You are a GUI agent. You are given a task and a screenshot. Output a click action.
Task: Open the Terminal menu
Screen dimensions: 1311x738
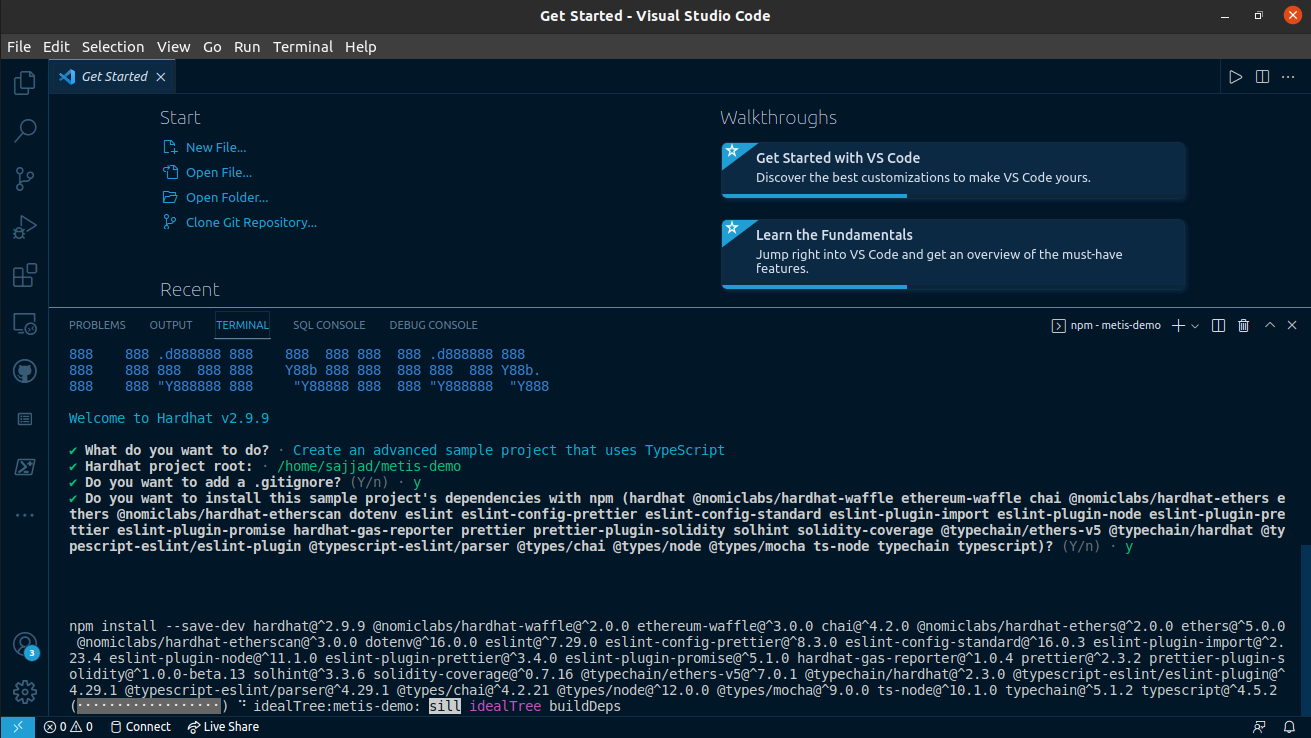(302, 47)
